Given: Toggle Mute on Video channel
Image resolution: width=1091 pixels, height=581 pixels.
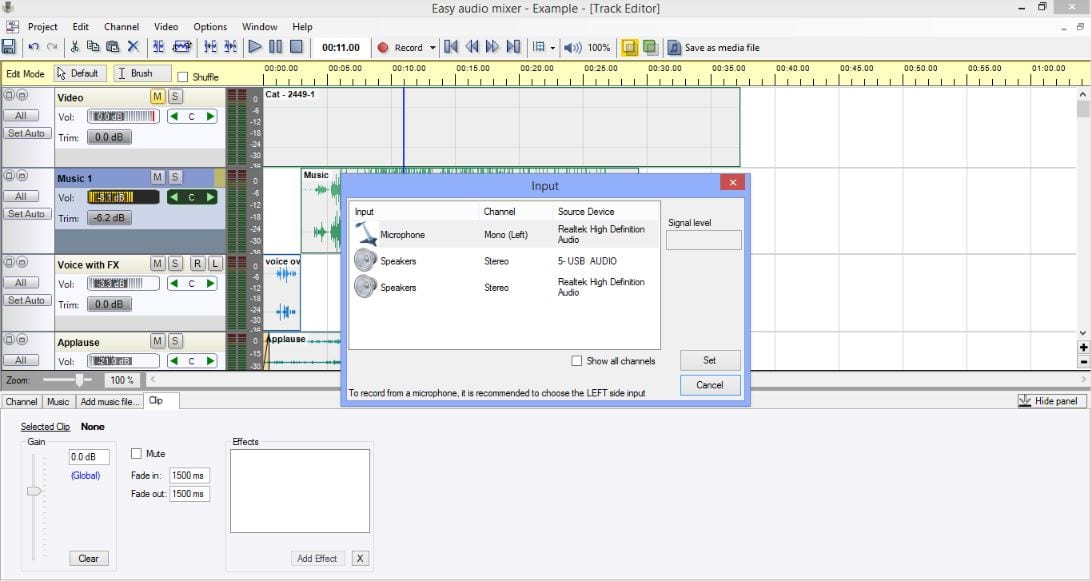Looking at the screenshot, I should click(x=157, y=97).
